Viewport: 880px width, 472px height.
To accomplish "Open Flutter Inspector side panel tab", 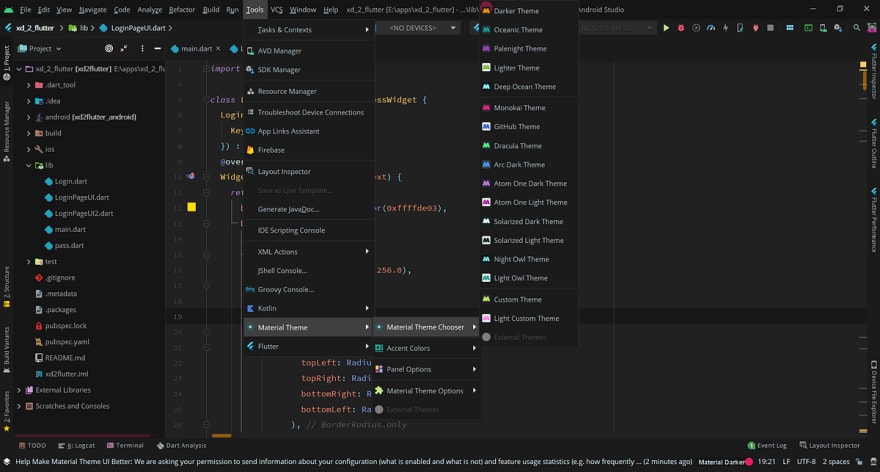I will pyautogui.click(x=874, y=72).
